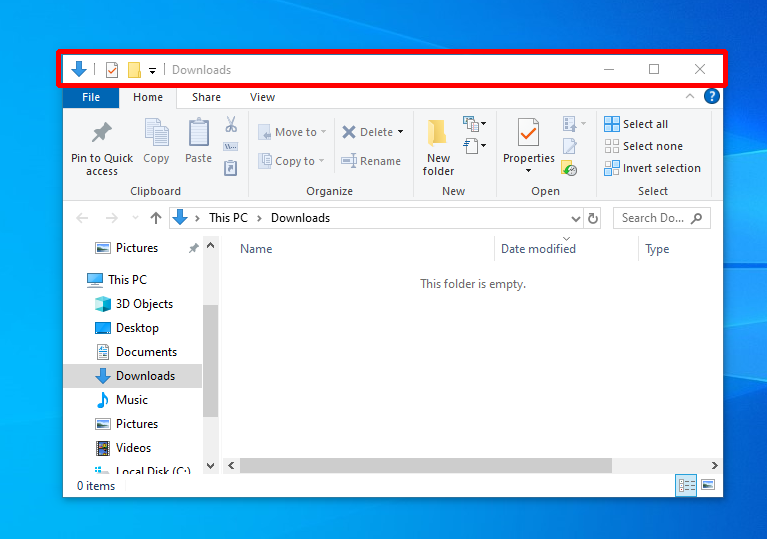Collapse the ribbon using the chevron
Image resolution: width=767 pixels, height=539 pixels.
[689, 97]
